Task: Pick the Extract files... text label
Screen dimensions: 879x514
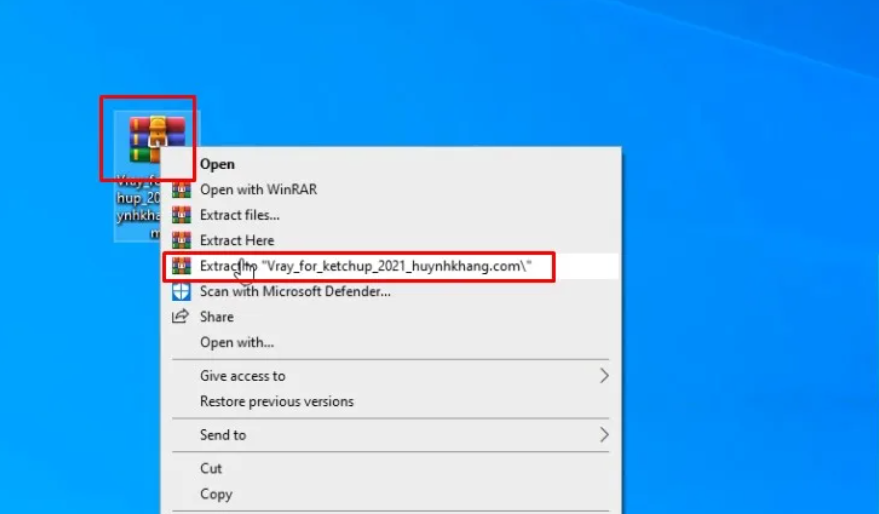Action: [239, 215]
